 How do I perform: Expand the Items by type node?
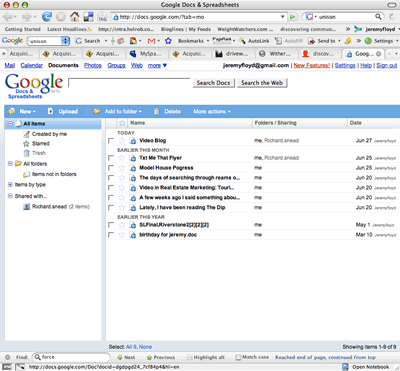click(10, 185)
